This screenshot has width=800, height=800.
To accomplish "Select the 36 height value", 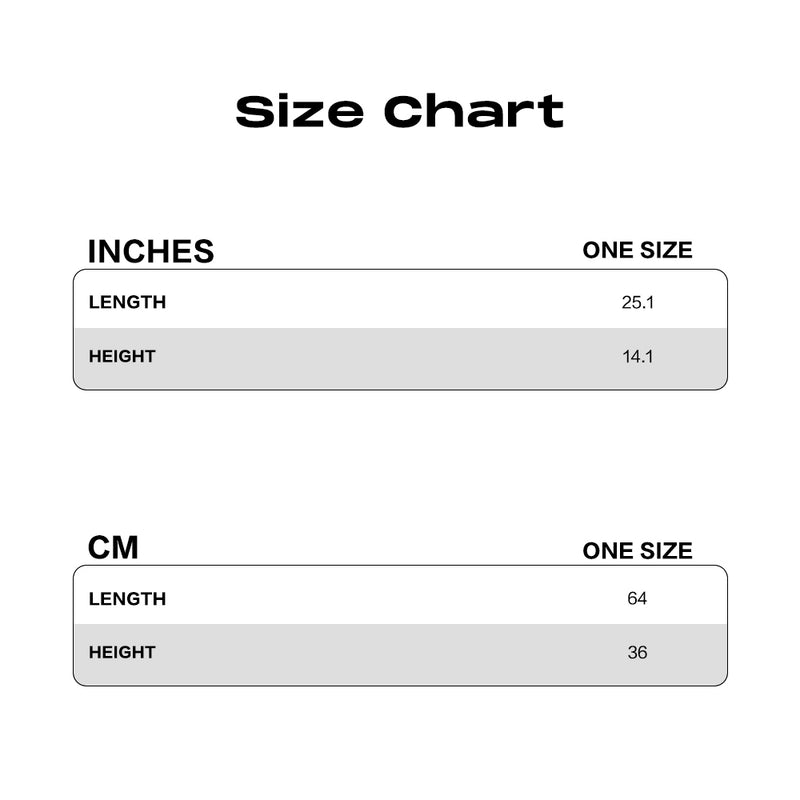I will (x=637, y=652).
